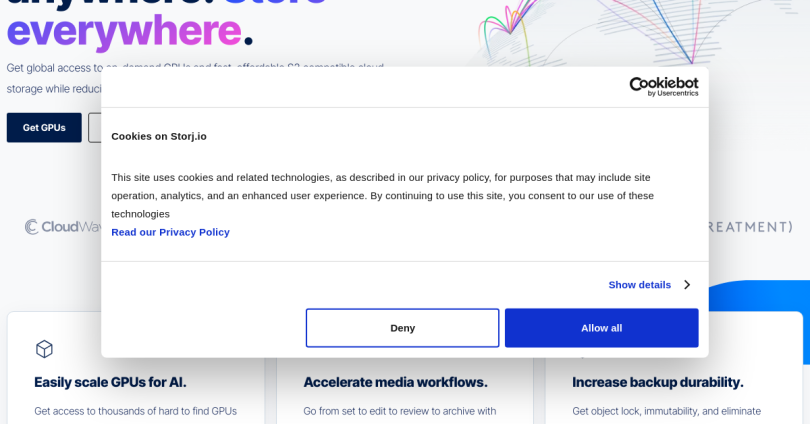
Task: Select the Increase backup durability heading
Action: click(x=658, y=382)
